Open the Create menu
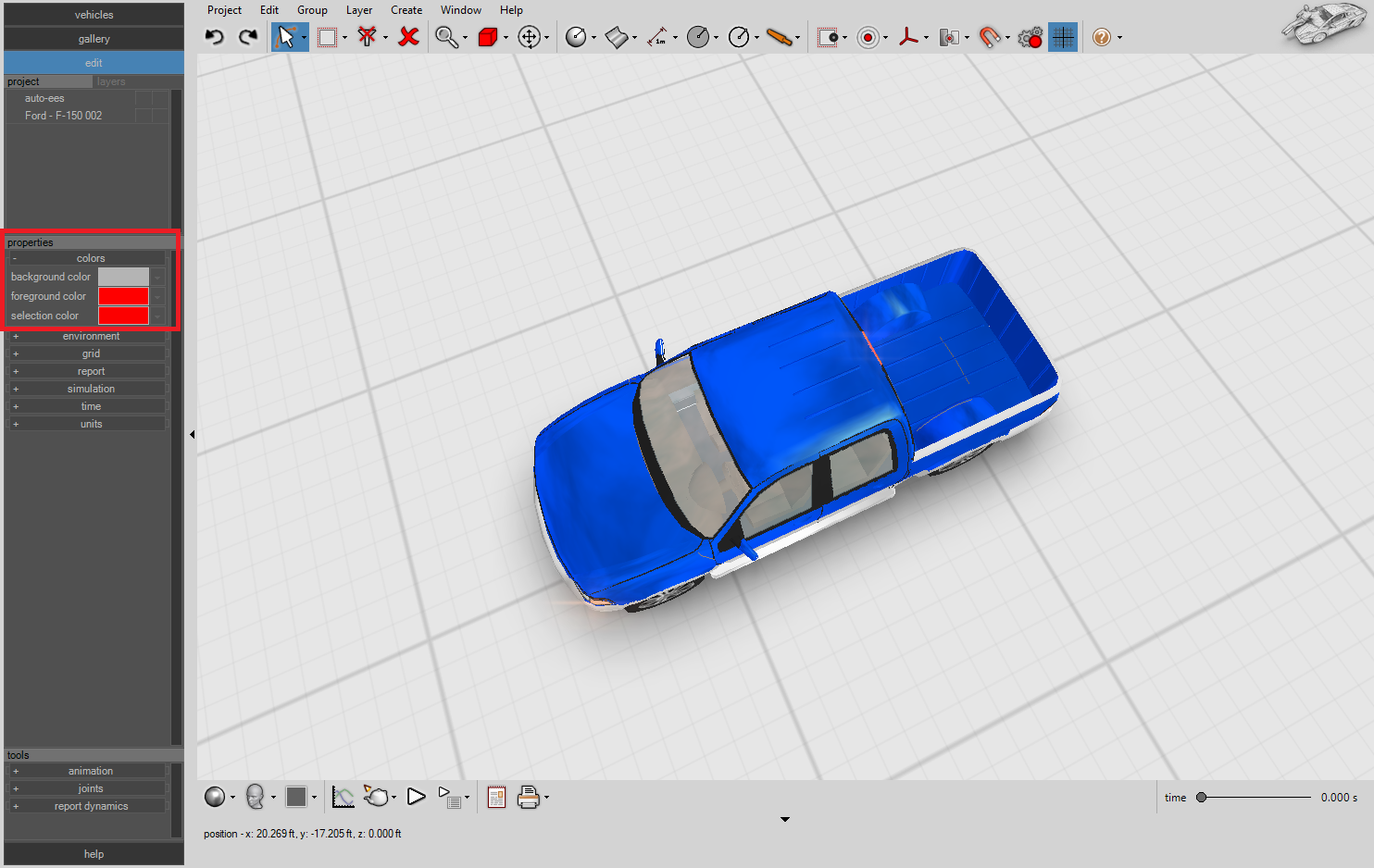1374x868 pixels. coord(406,10)
